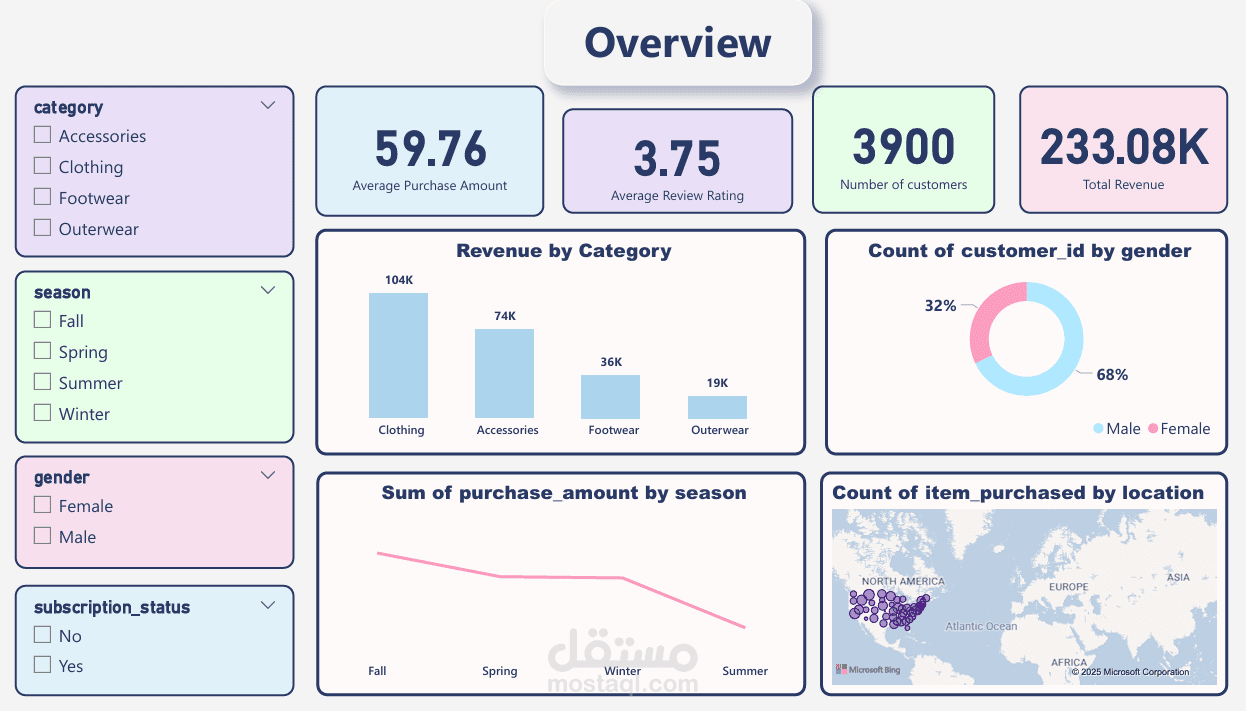
Task: Check the Accessories category checkbox
Action: (42, 134)
